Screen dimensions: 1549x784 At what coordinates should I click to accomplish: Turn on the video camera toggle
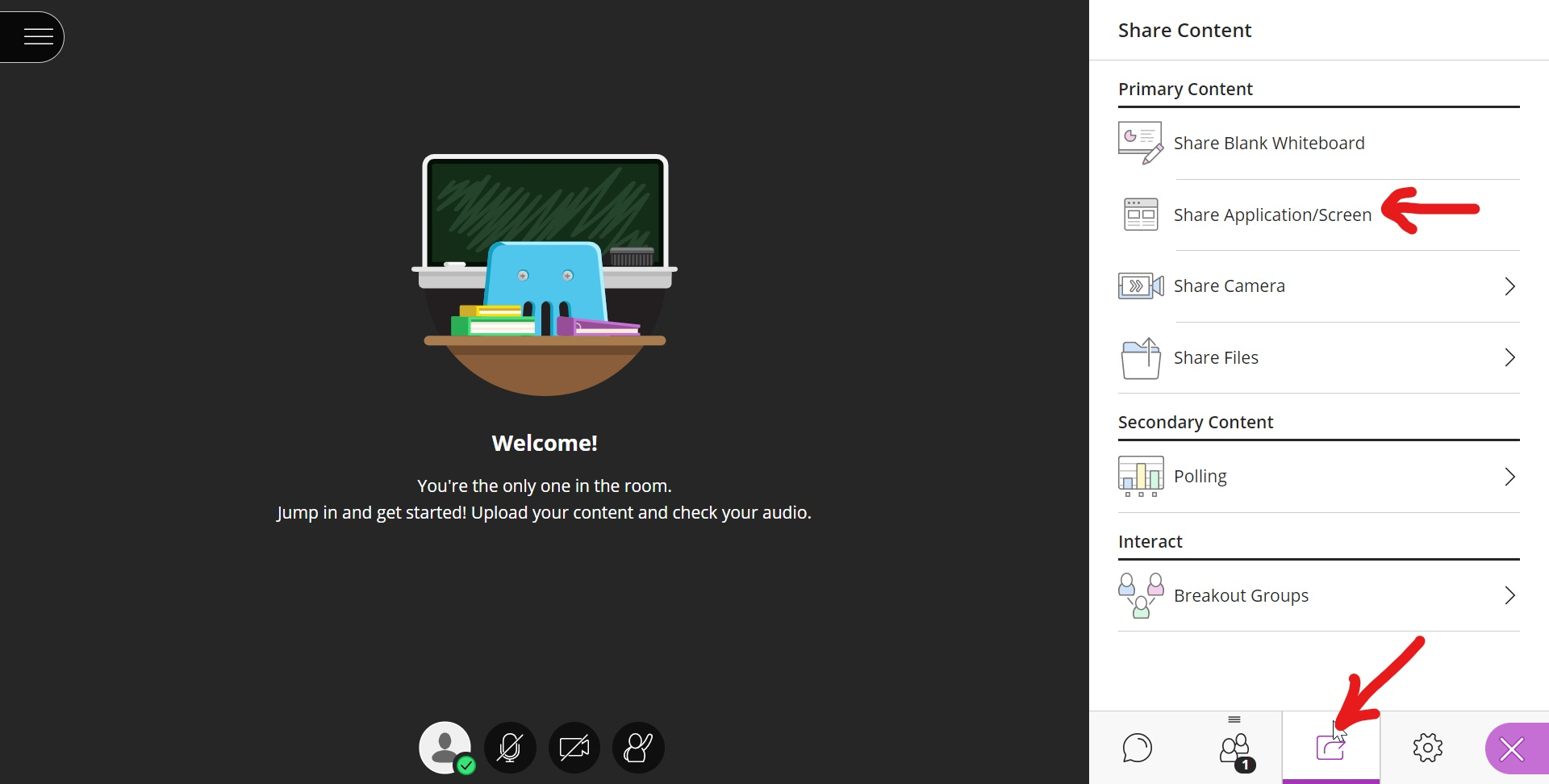pyautogui.click(x=574, y=748)
